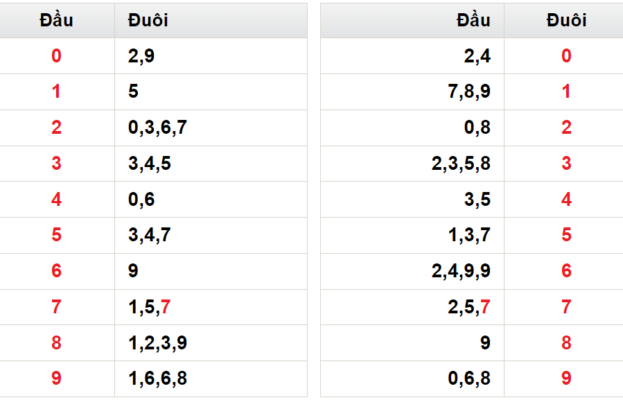Click the cell with 2,4,9,9

tap(412, 271)
